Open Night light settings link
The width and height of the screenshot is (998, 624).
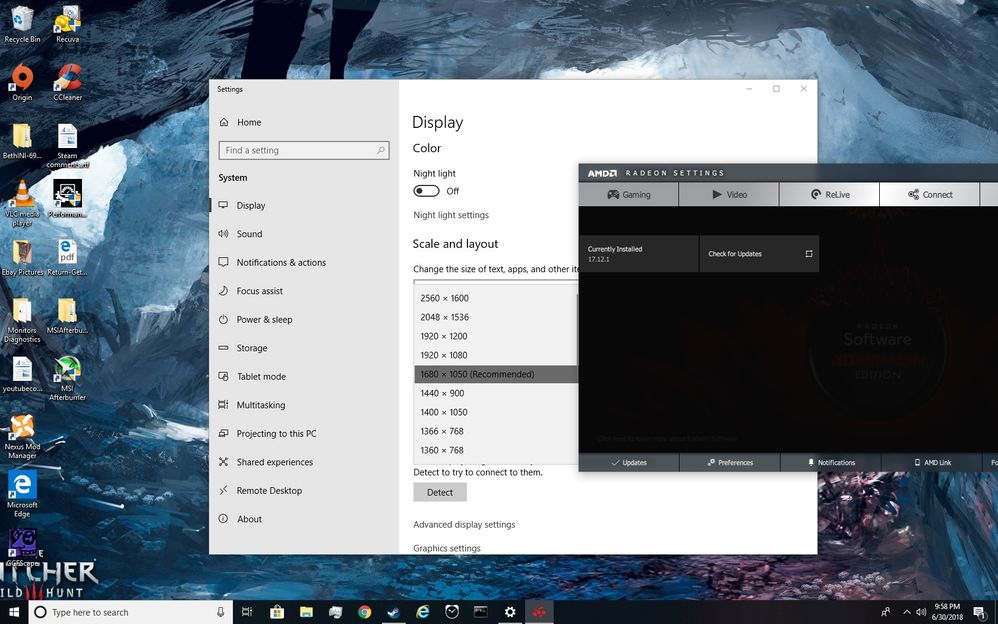click(451, 215)
